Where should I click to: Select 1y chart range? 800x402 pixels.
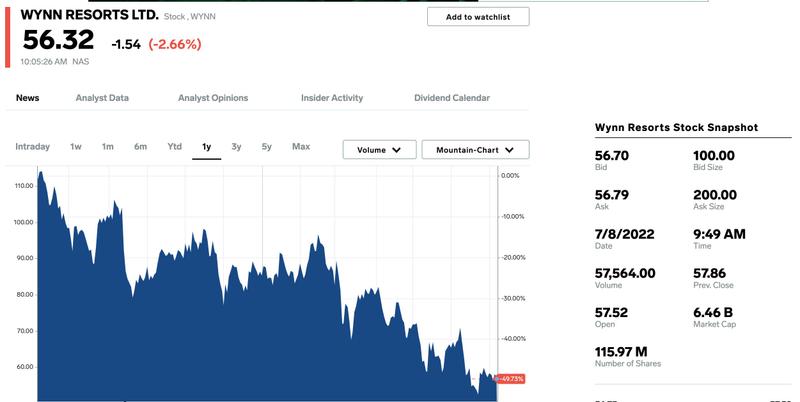pos(207,147)
